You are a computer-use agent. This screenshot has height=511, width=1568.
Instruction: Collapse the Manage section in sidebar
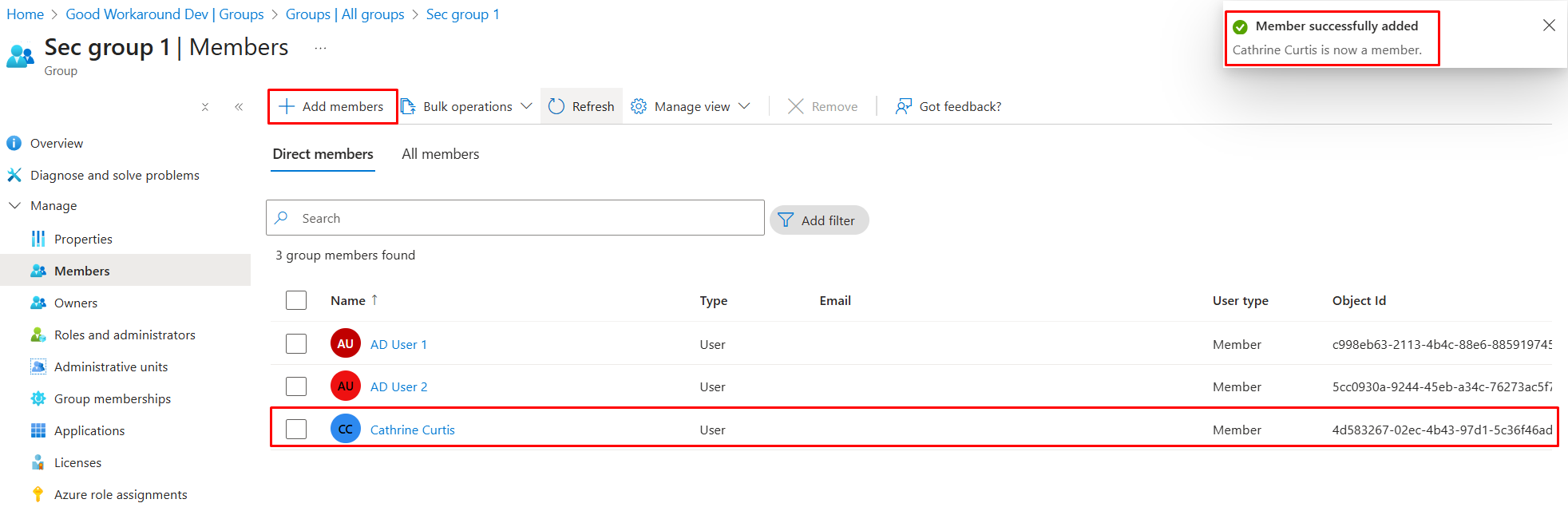click(x=14, y=205)
